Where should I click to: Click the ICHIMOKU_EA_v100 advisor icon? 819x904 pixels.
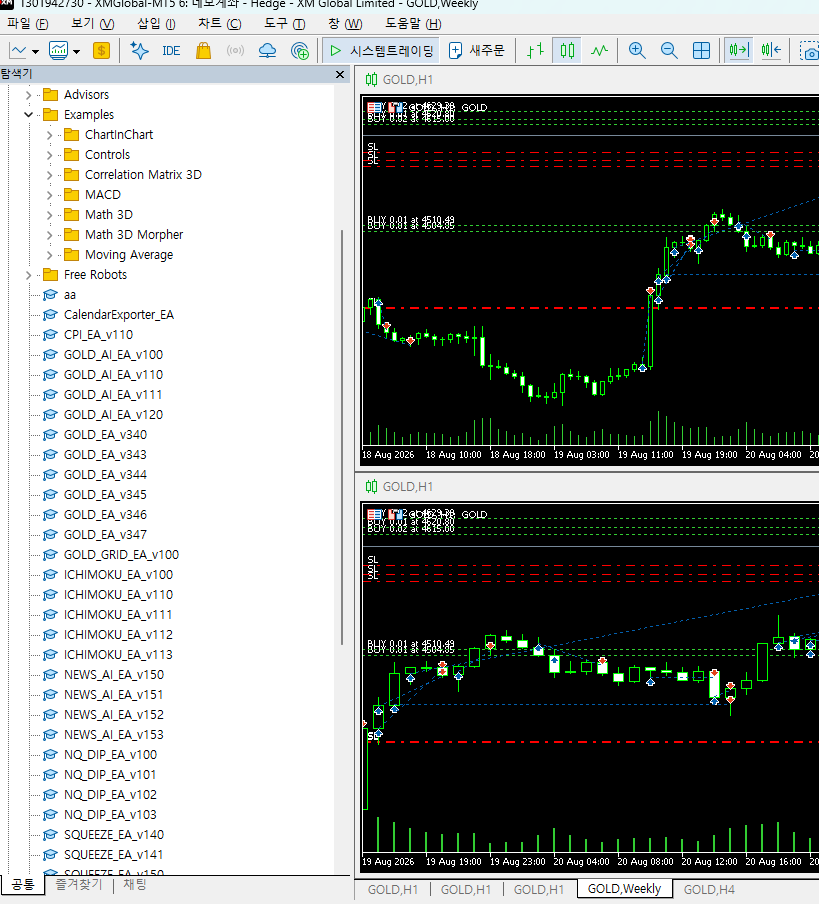pyautogui.click(x=51, y=575)
